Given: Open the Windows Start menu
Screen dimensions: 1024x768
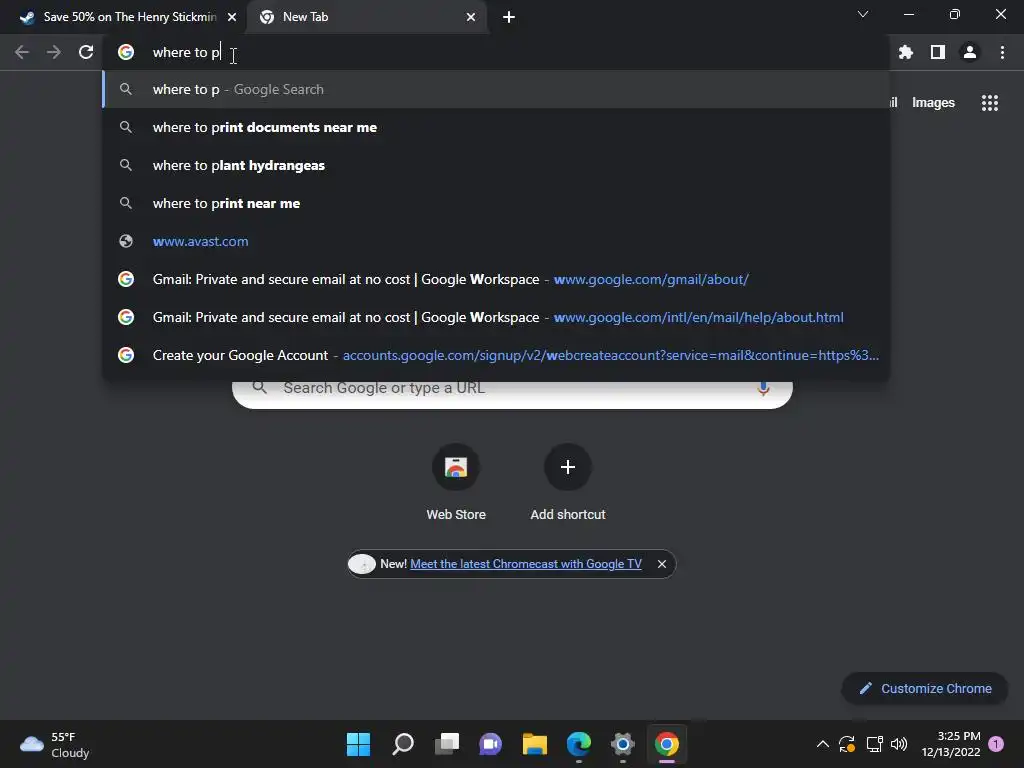Looking at the screenshot, I should pos(358,744).
